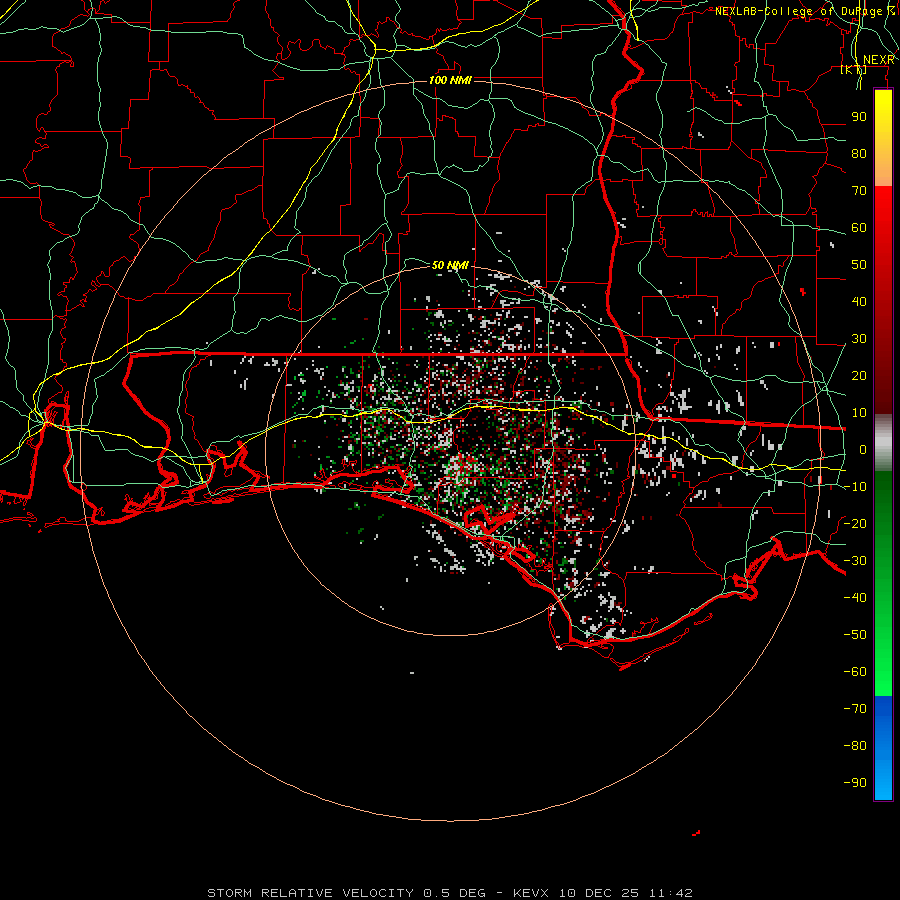900x900 pixels.
Task: Select the -60 value on velocity legend
Action: (855, 672)
